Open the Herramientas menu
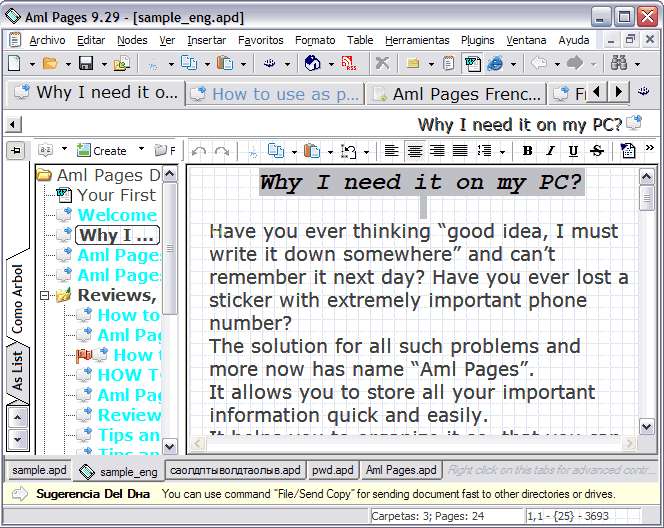The width and height of the screenshot is (664, 528). 417,40
